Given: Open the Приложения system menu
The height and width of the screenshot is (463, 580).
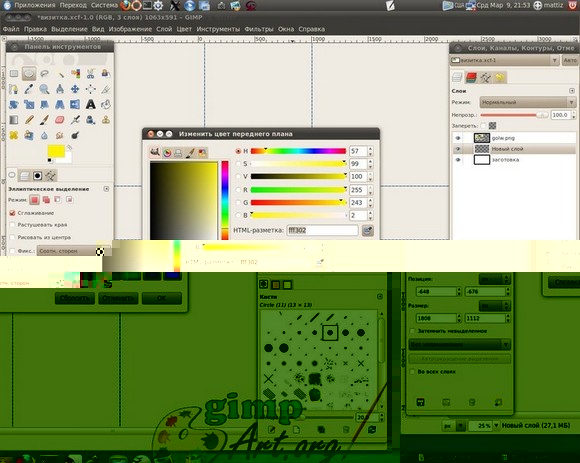Looking at the screenshot, I should [34, 5].
